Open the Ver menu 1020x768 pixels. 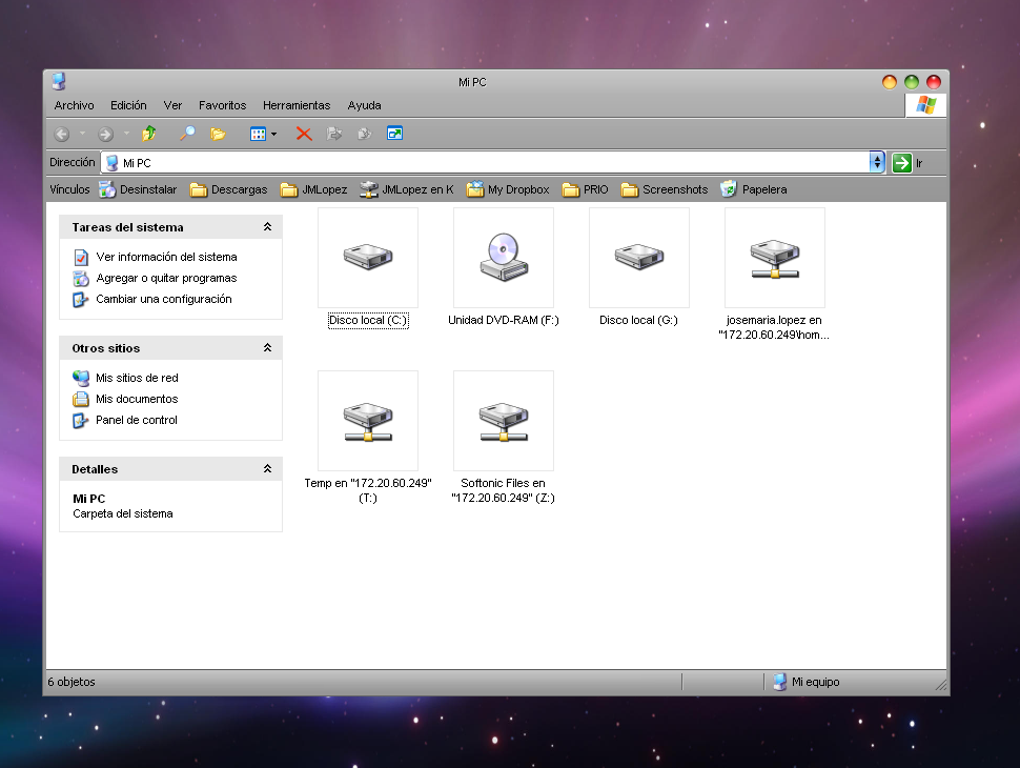pos(172,105)
